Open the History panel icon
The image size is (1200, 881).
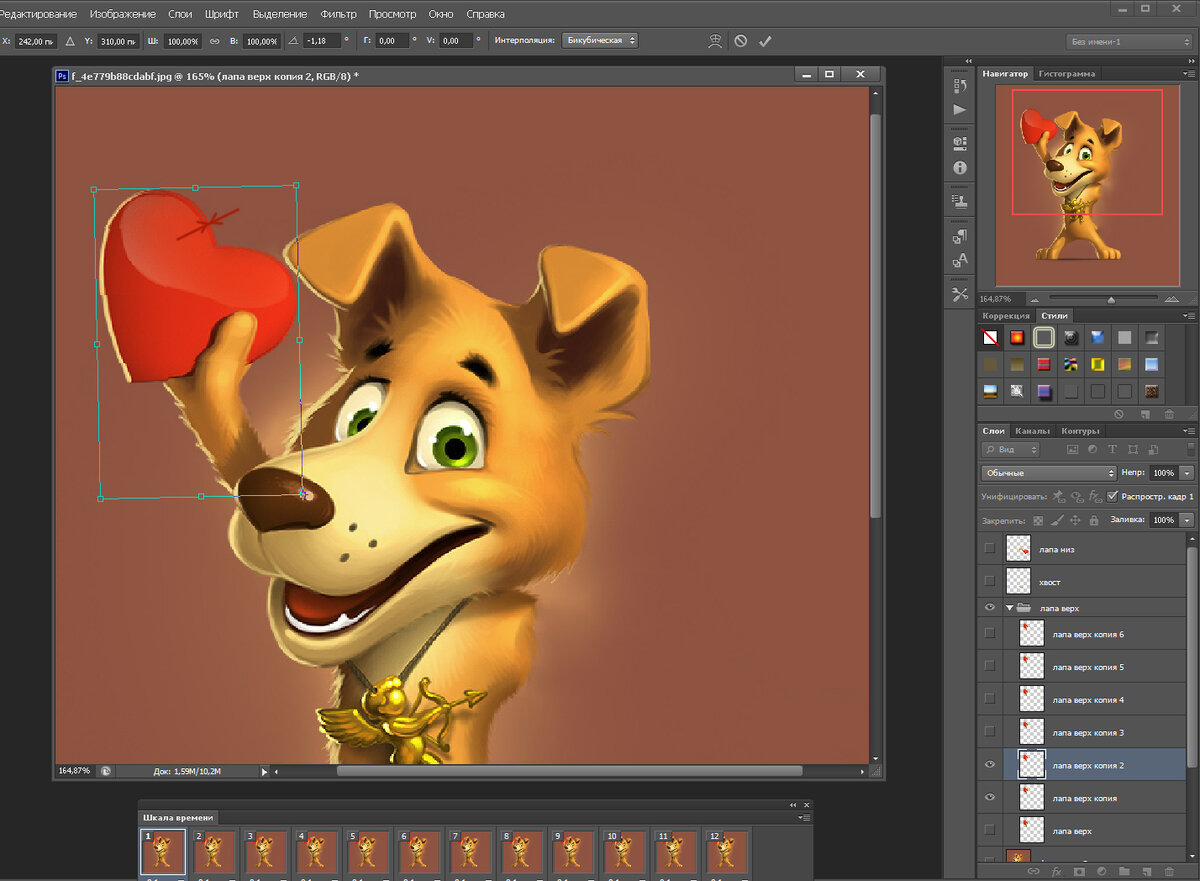pos(960,87)
